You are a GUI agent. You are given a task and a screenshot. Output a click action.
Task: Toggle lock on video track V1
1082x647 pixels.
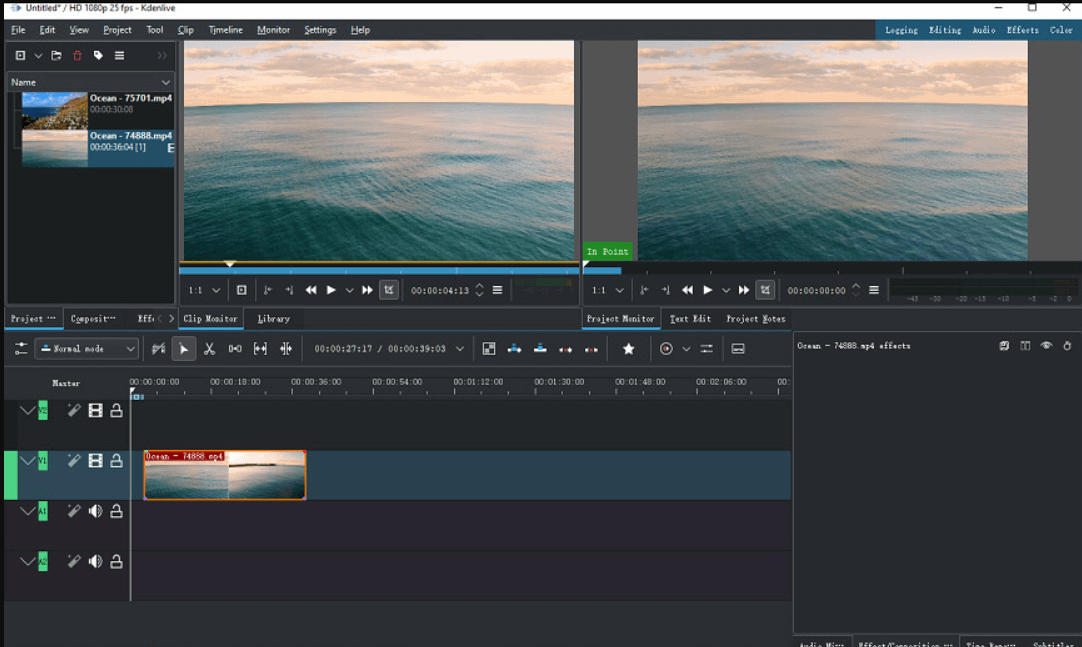point(116,461)
